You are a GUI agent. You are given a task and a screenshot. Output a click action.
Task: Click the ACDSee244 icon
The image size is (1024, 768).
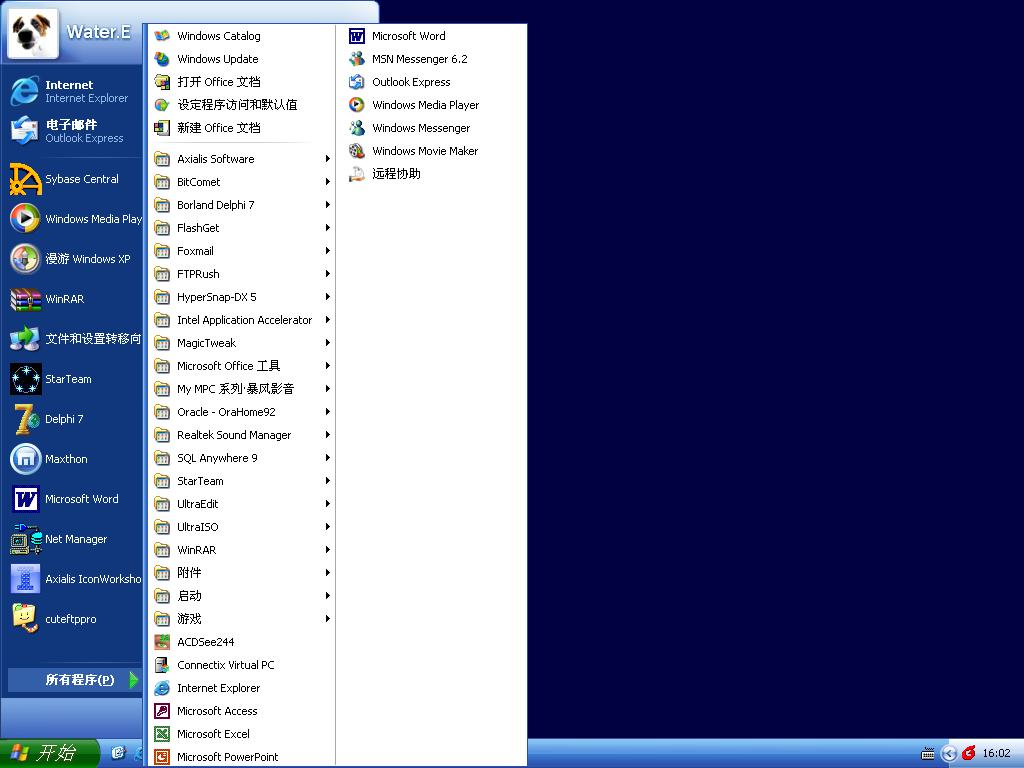[x=162, y=642]
